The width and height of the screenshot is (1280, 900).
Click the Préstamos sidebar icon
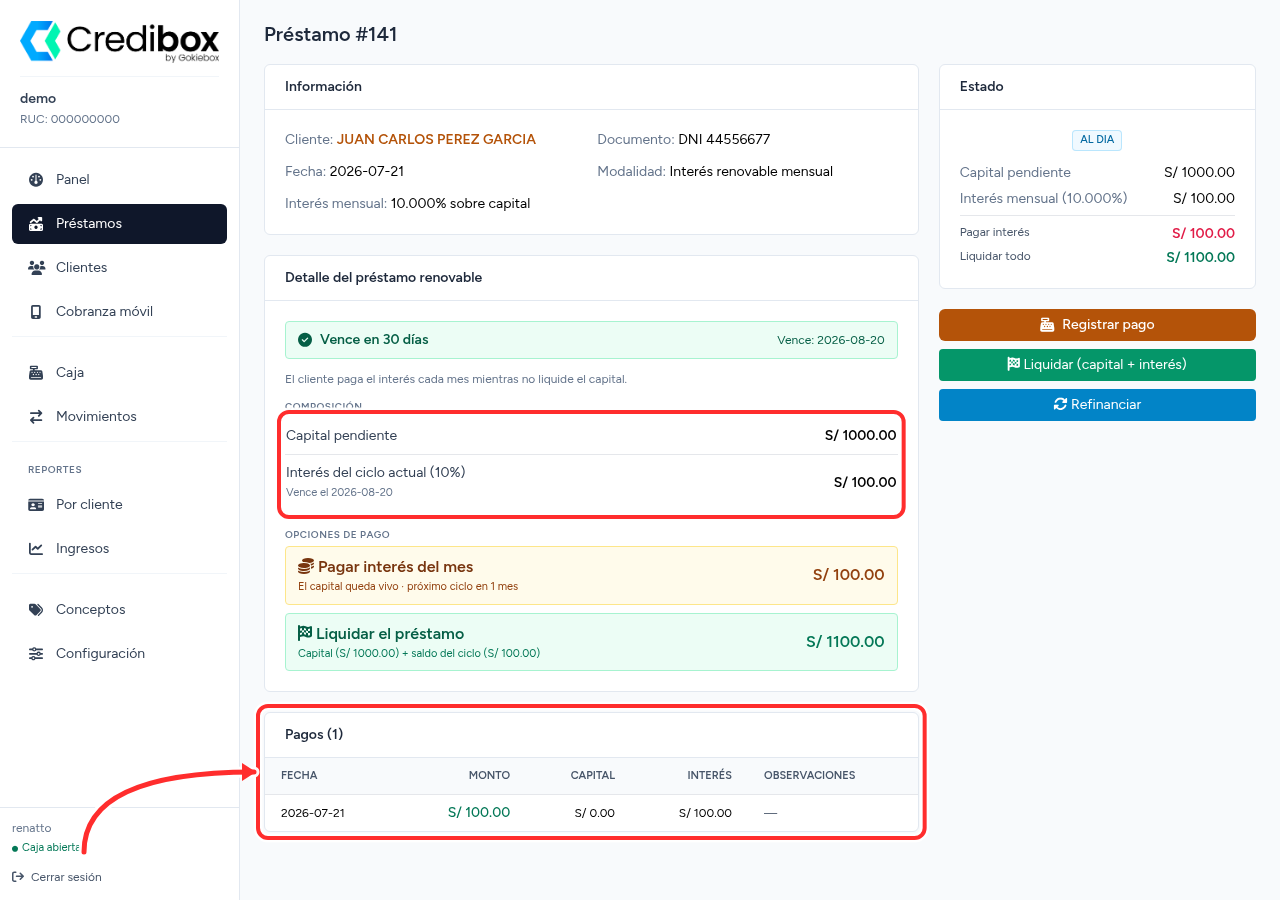(36, 224)
